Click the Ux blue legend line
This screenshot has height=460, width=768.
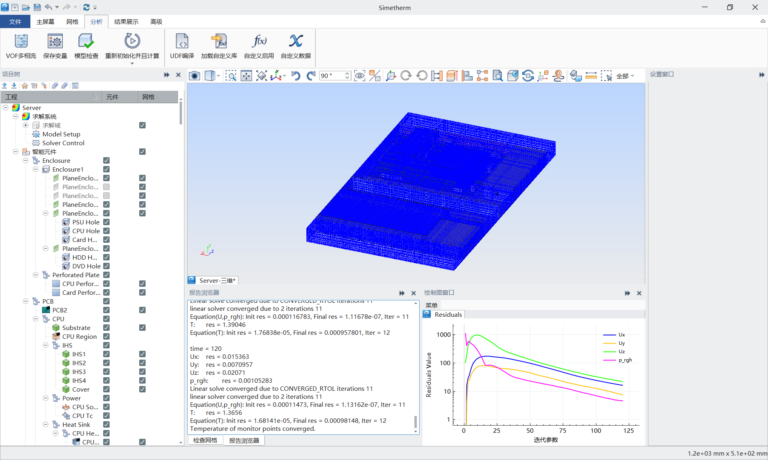pos(609,335)
